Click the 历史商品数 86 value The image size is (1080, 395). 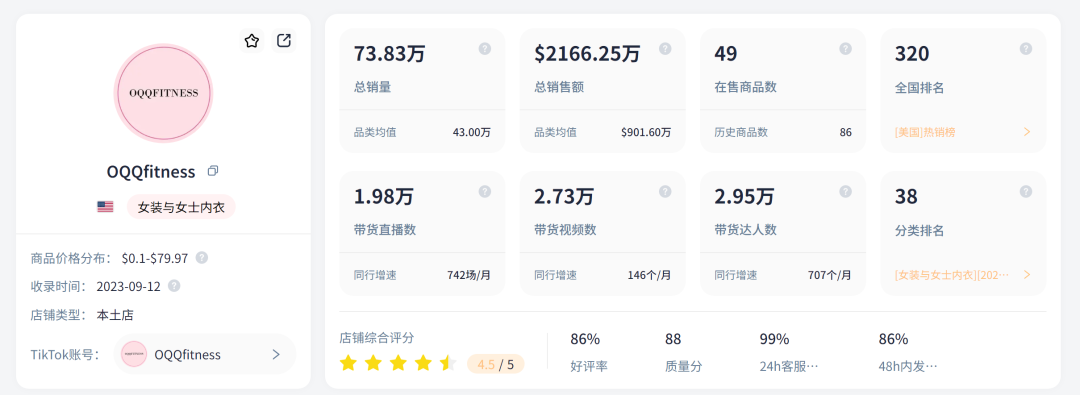[x=846, y=132]
